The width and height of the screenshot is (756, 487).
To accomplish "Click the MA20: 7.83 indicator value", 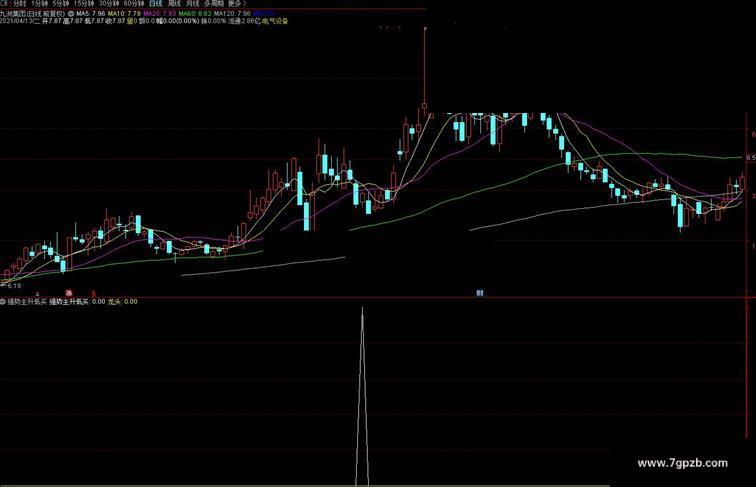I will coord(160,14).
